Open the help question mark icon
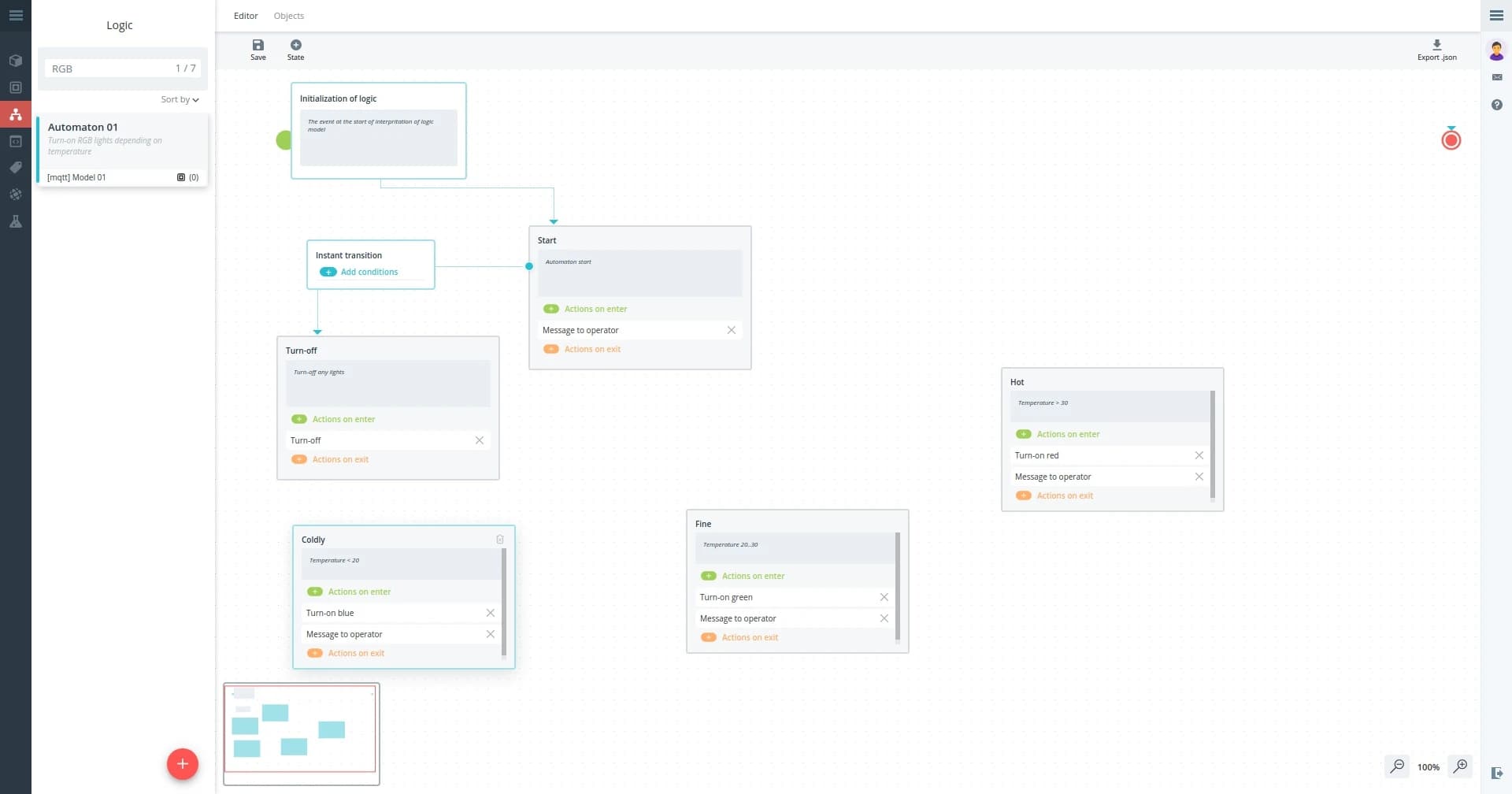 click(1496, 105)
